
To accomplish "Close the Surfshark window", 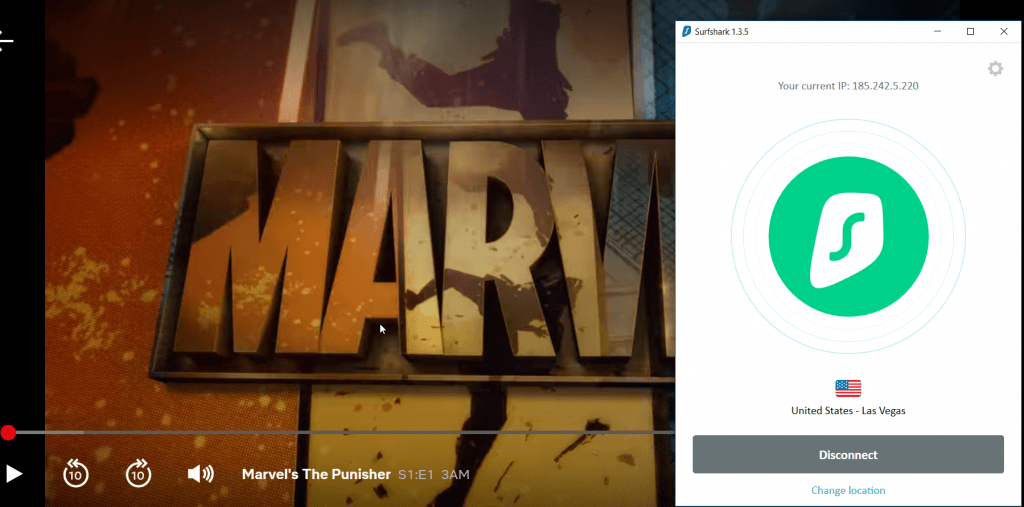I will [x=1004, y=31].
